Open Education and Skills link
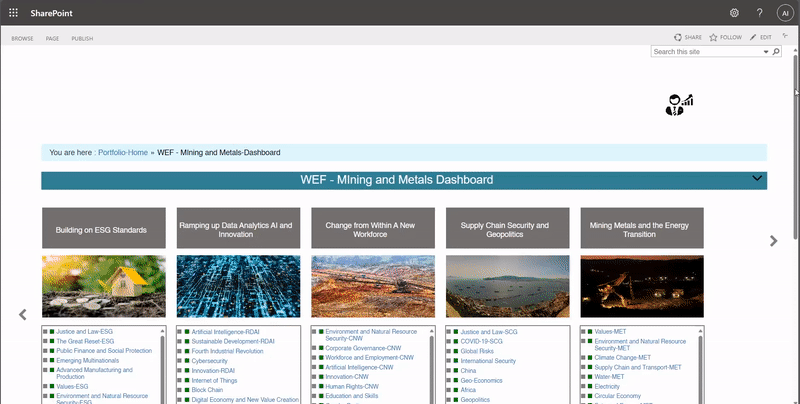 point(352,396)
